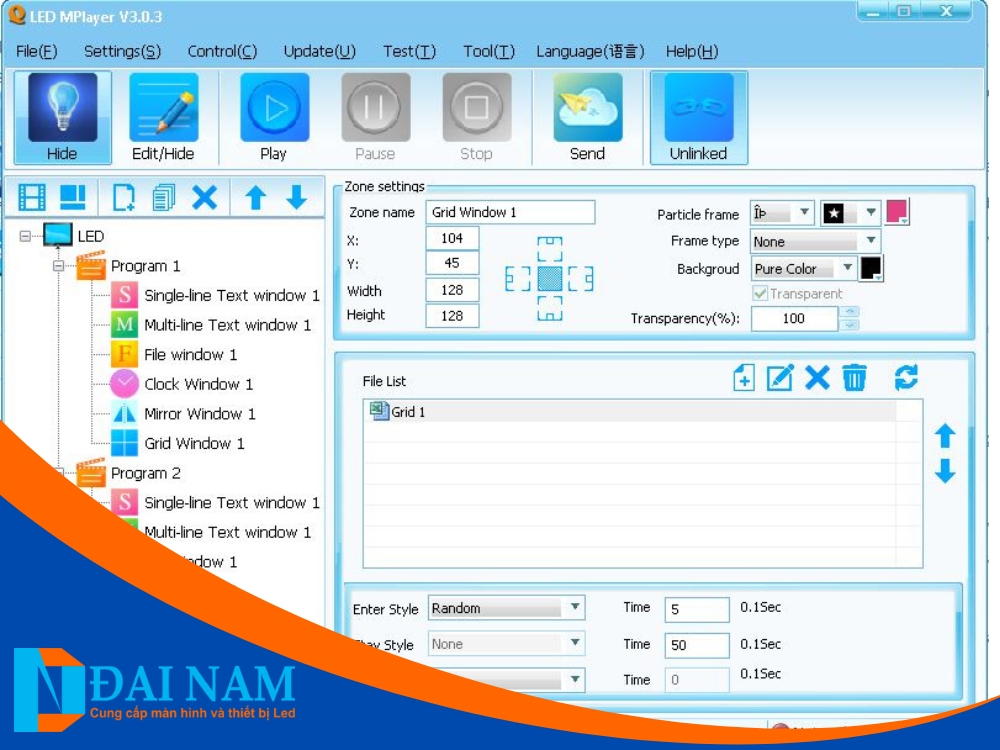Click the Hide lightbulb icon

(x=62, y=108)
